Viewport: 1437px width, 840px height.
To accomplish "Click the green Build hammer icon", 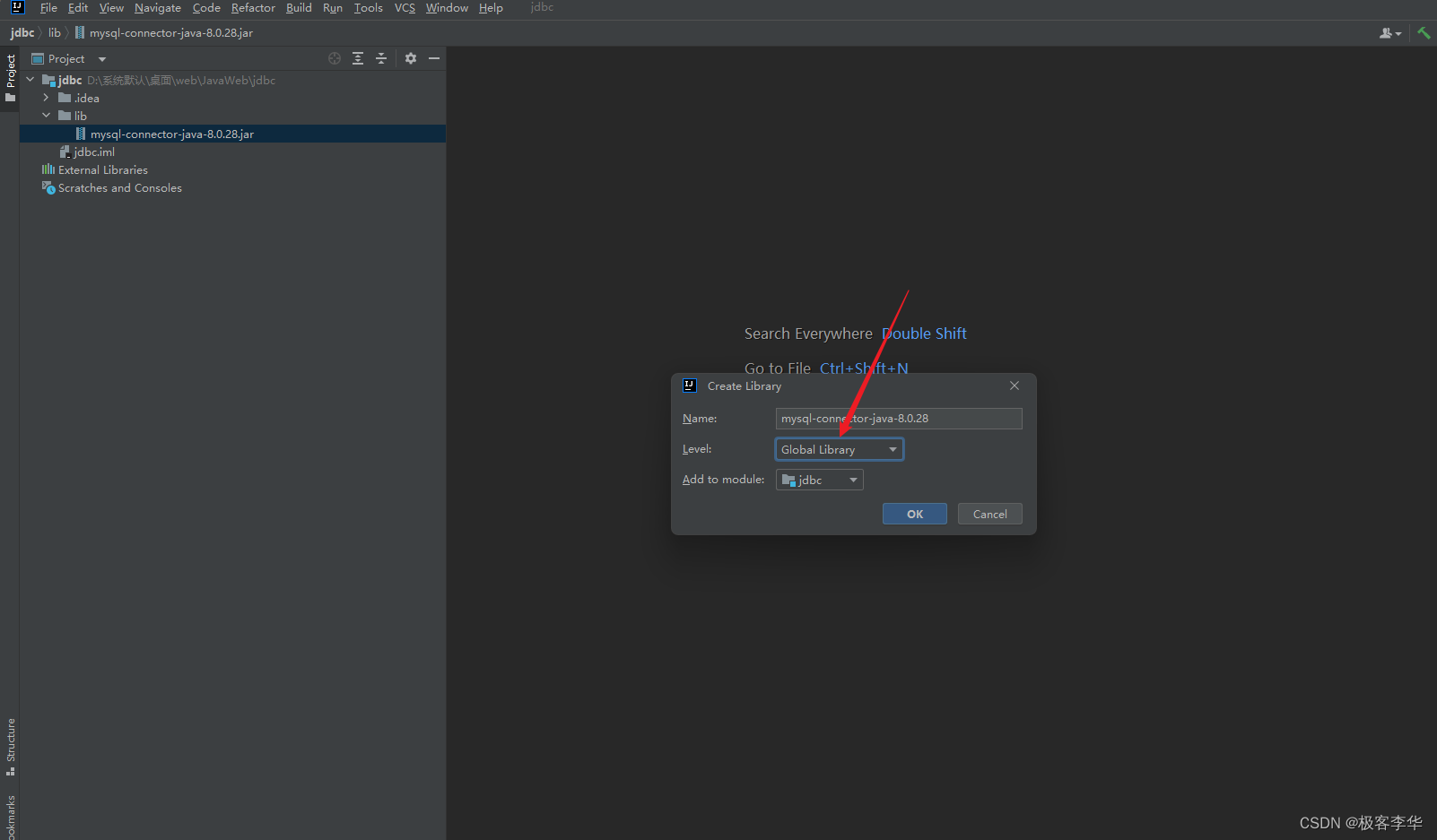I will [x=1424, y=33].
